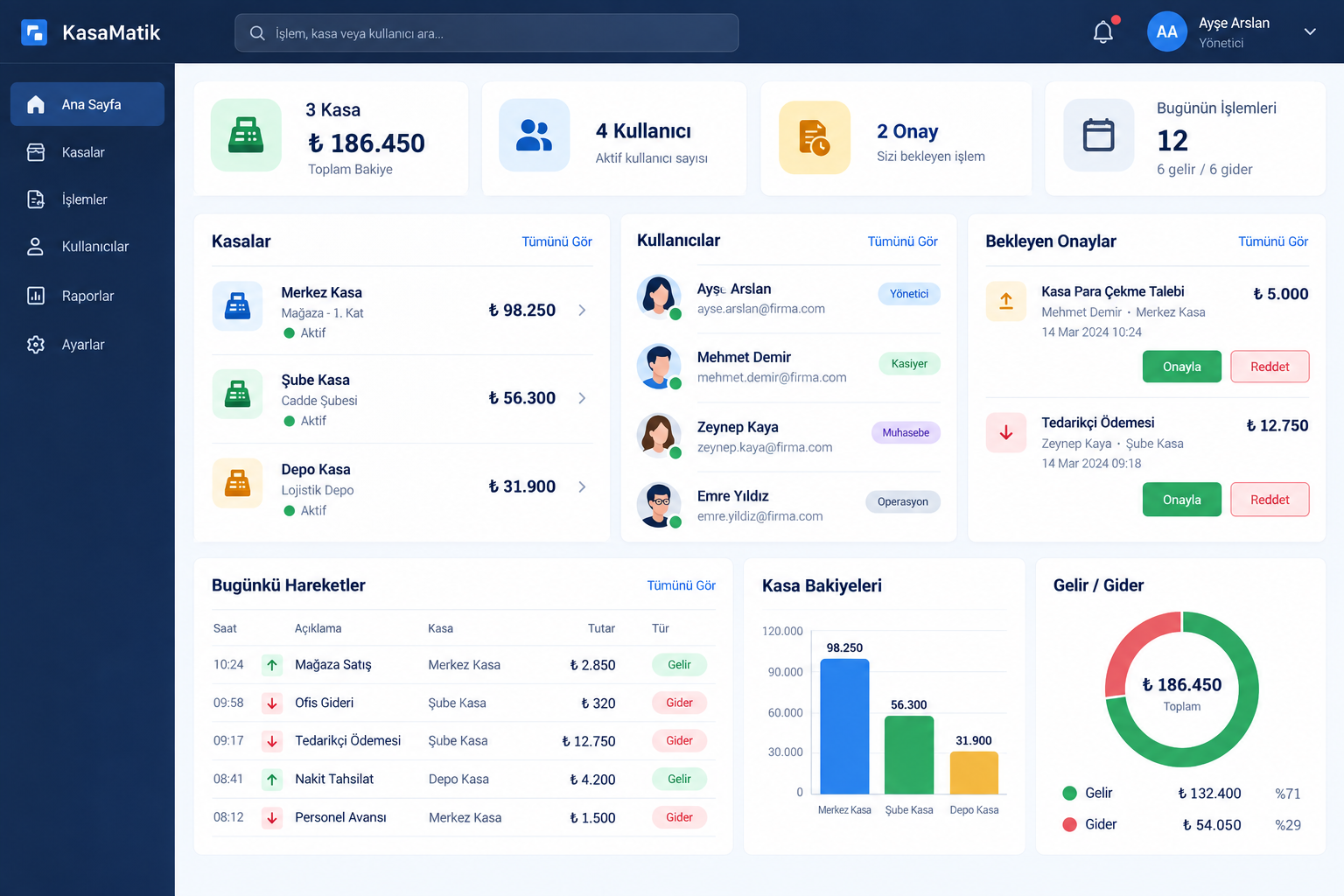Click the green Şube Kasa register icon
This screenshot has height=896, width=1344.
(237, 394)
